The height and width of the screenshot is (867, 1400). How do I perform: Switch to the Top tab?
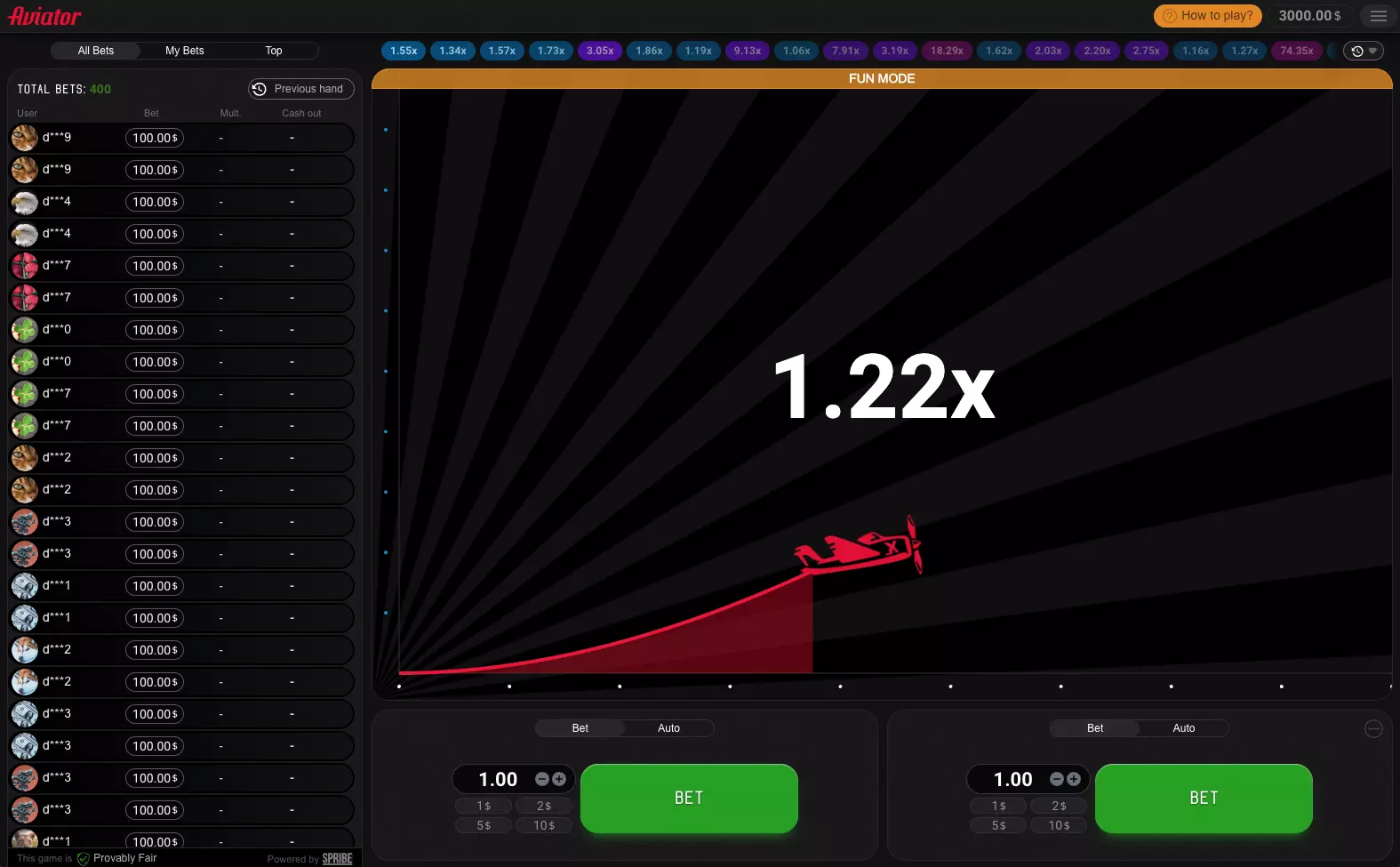pos(274,51)
